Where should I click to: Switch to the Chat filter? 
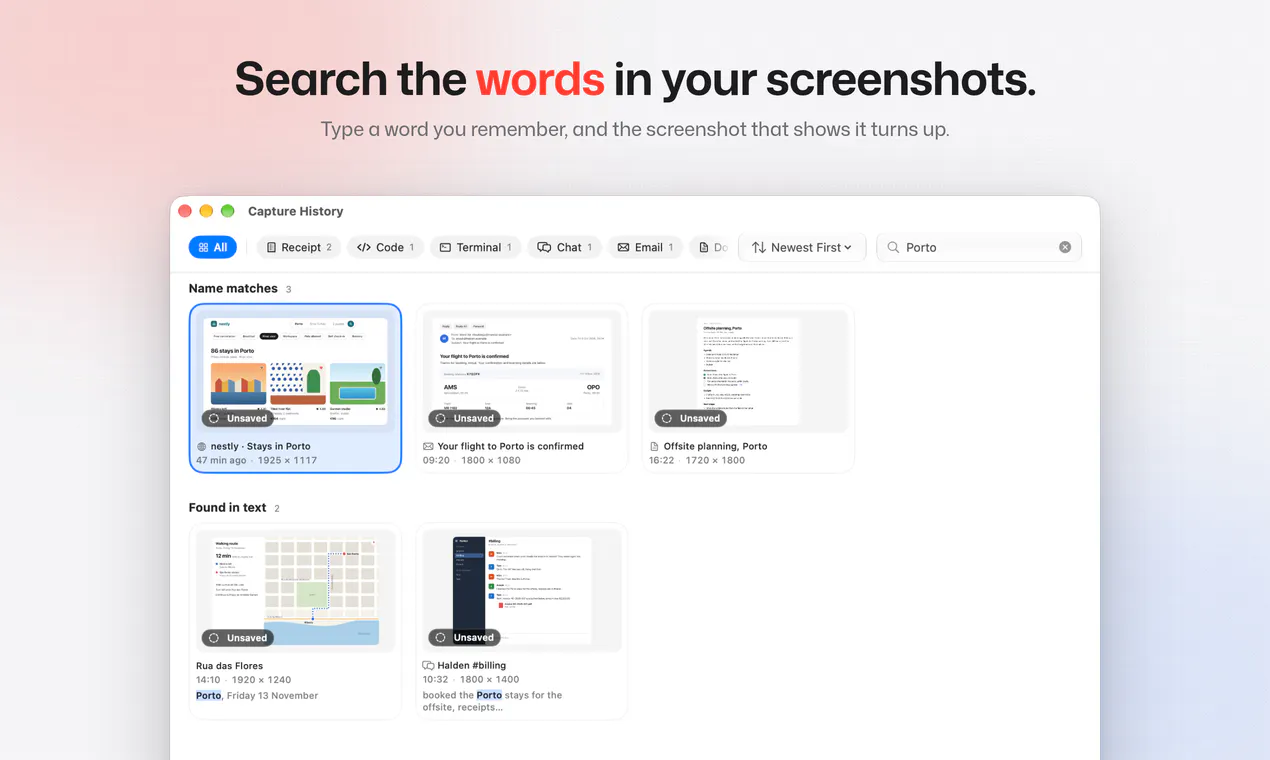pos(565,247)
